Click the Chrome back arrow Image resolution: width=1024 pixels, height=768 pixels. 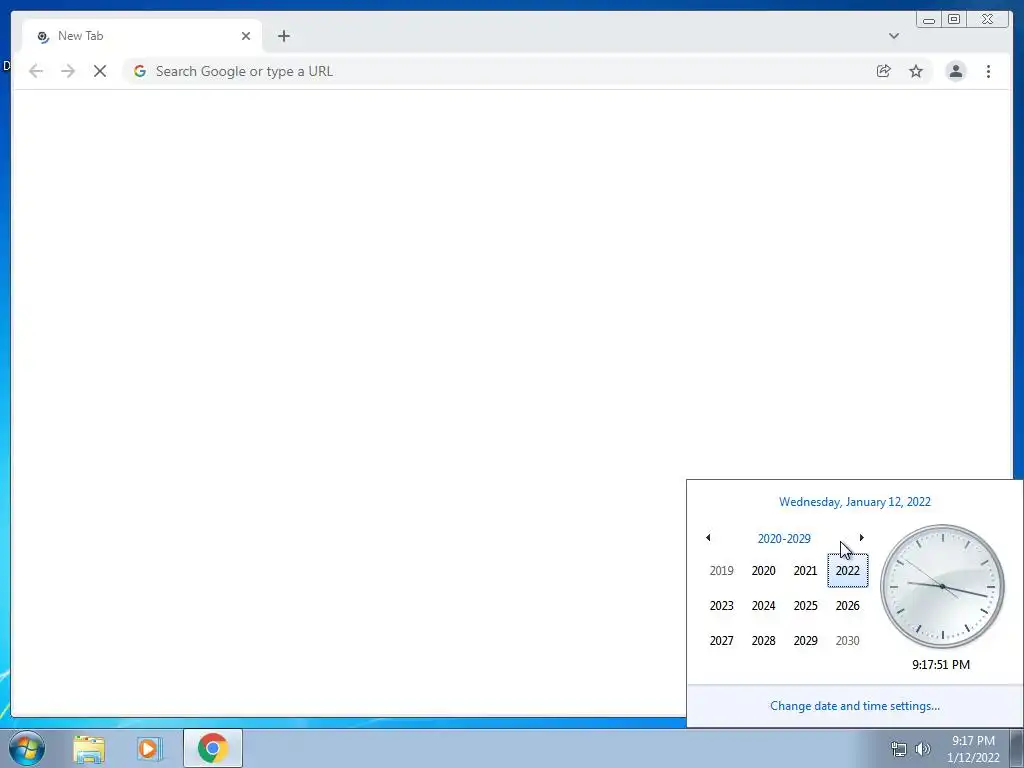[x=36, y=71]
